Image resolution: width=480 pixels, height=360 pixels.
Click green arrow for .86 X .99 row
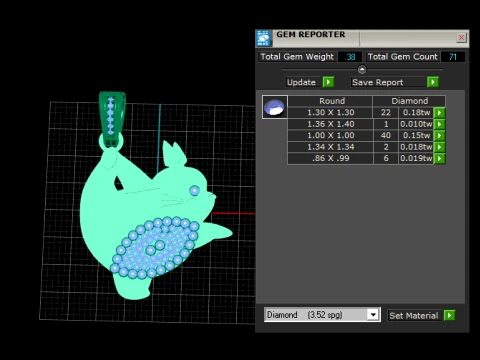[439, 158]
